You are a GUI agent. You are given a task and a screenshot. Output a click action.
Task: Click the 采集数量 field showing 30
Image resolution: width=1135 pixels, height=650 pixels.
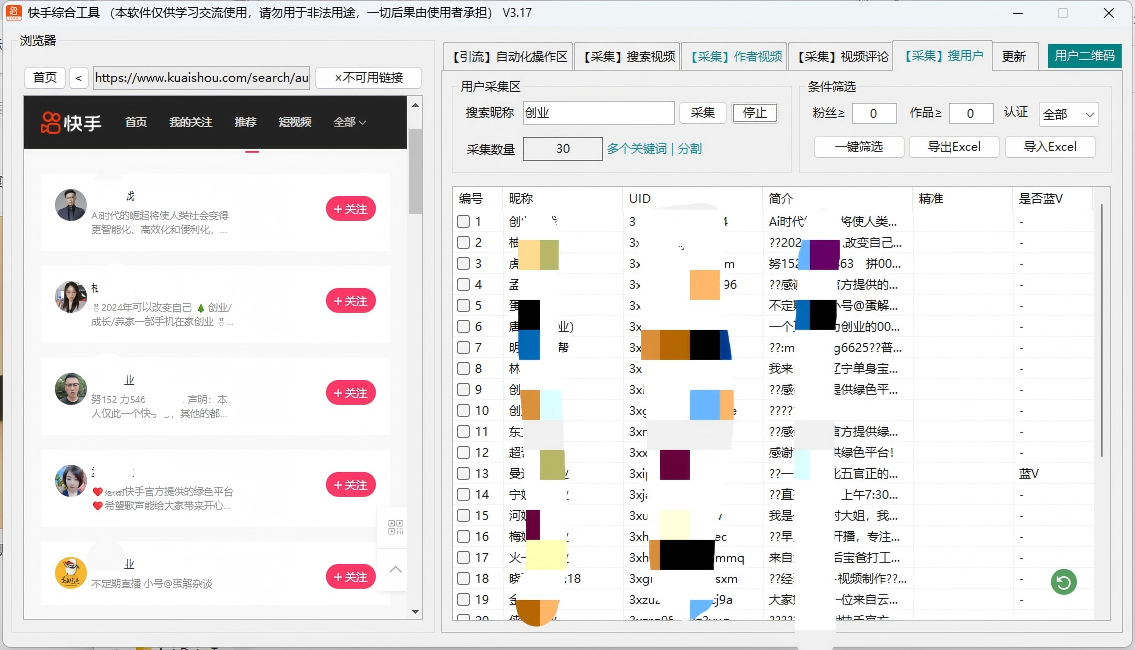coord(562,148)
